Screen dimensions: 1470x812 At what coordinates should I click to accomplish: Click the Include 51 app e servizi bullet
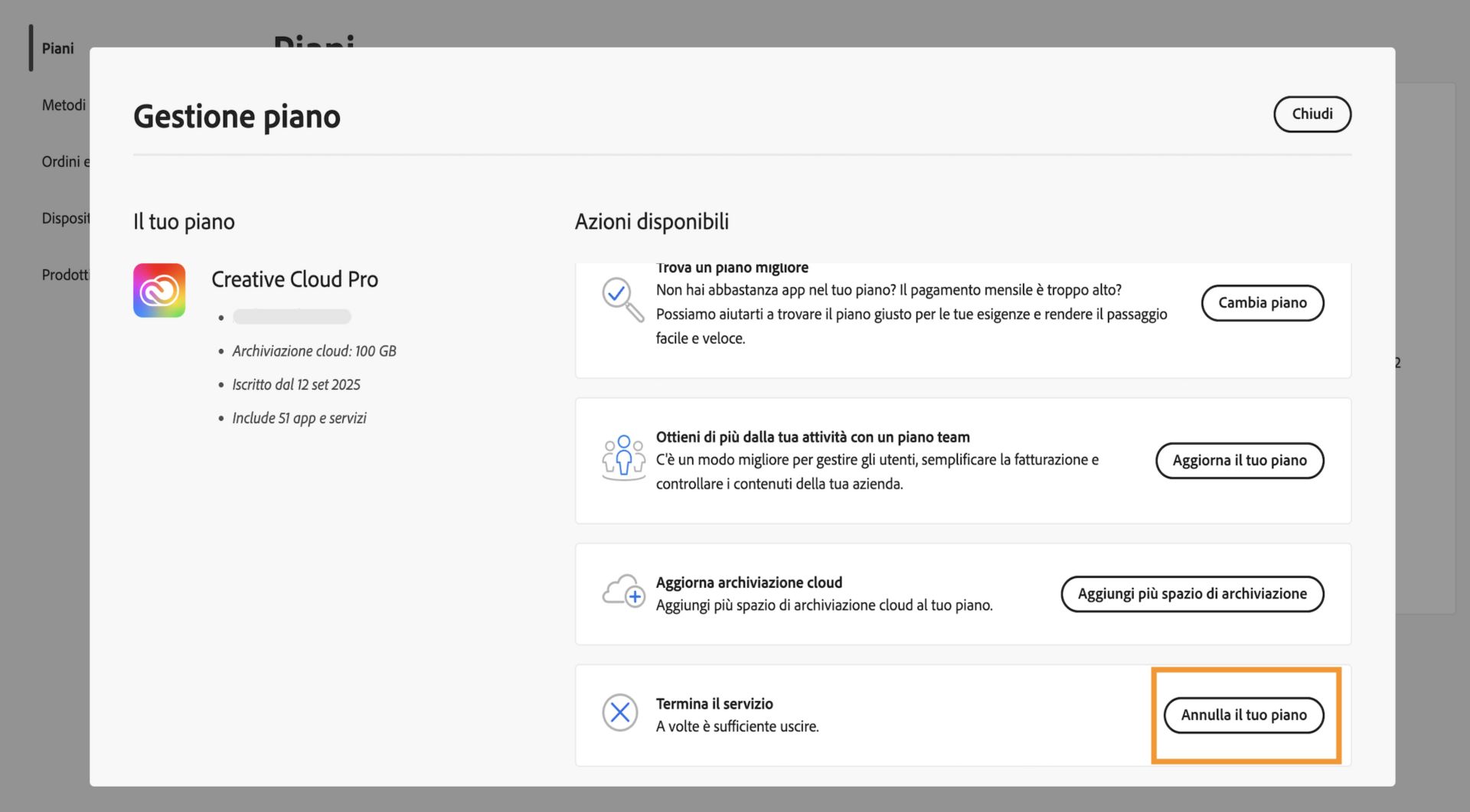coord(299,418)
